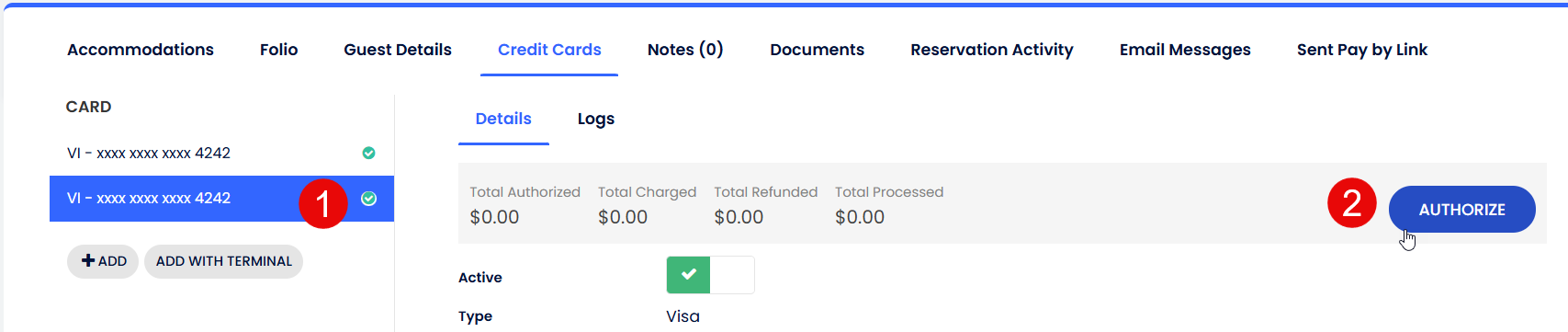
Task: Click the green check icon on first card
Action: click(x=368, y=153)
